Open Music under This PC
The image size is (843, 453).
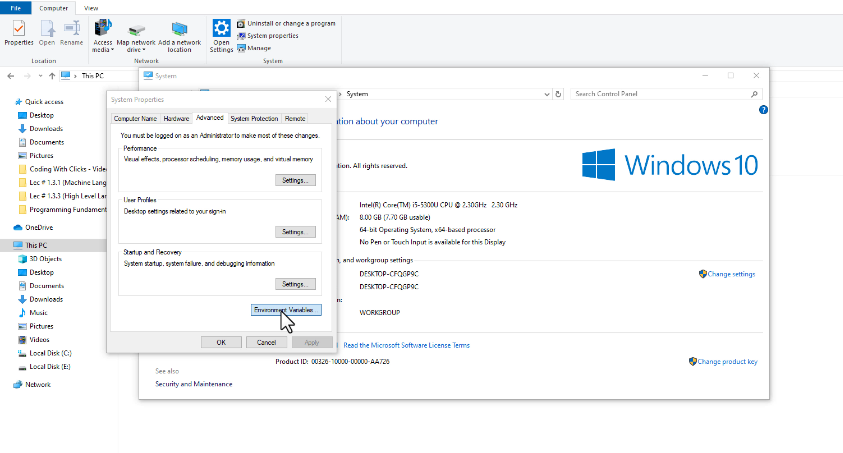38,312
